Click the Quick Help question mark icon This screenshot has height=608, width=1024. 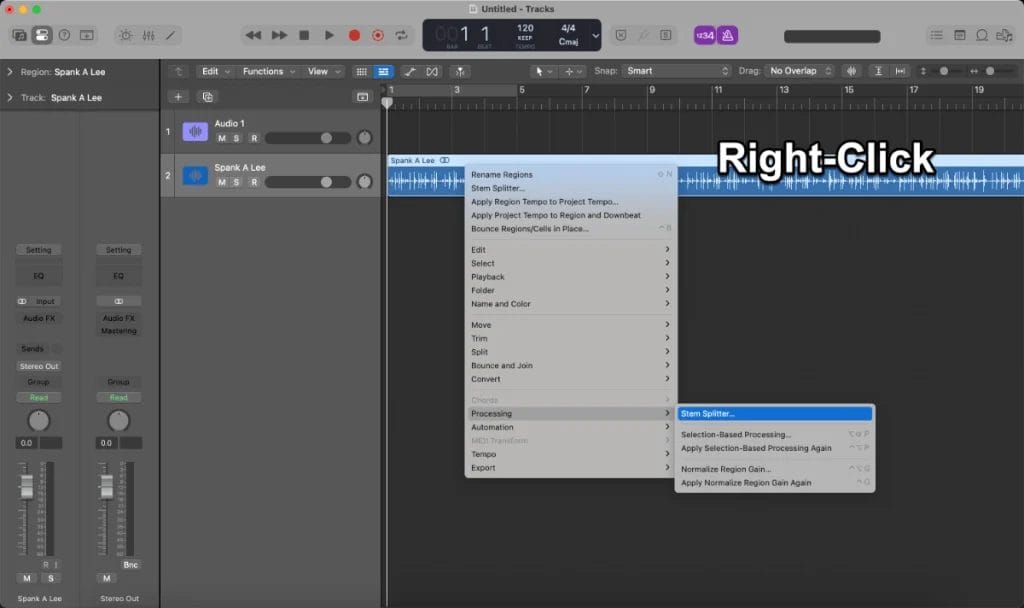click(64, 35)
